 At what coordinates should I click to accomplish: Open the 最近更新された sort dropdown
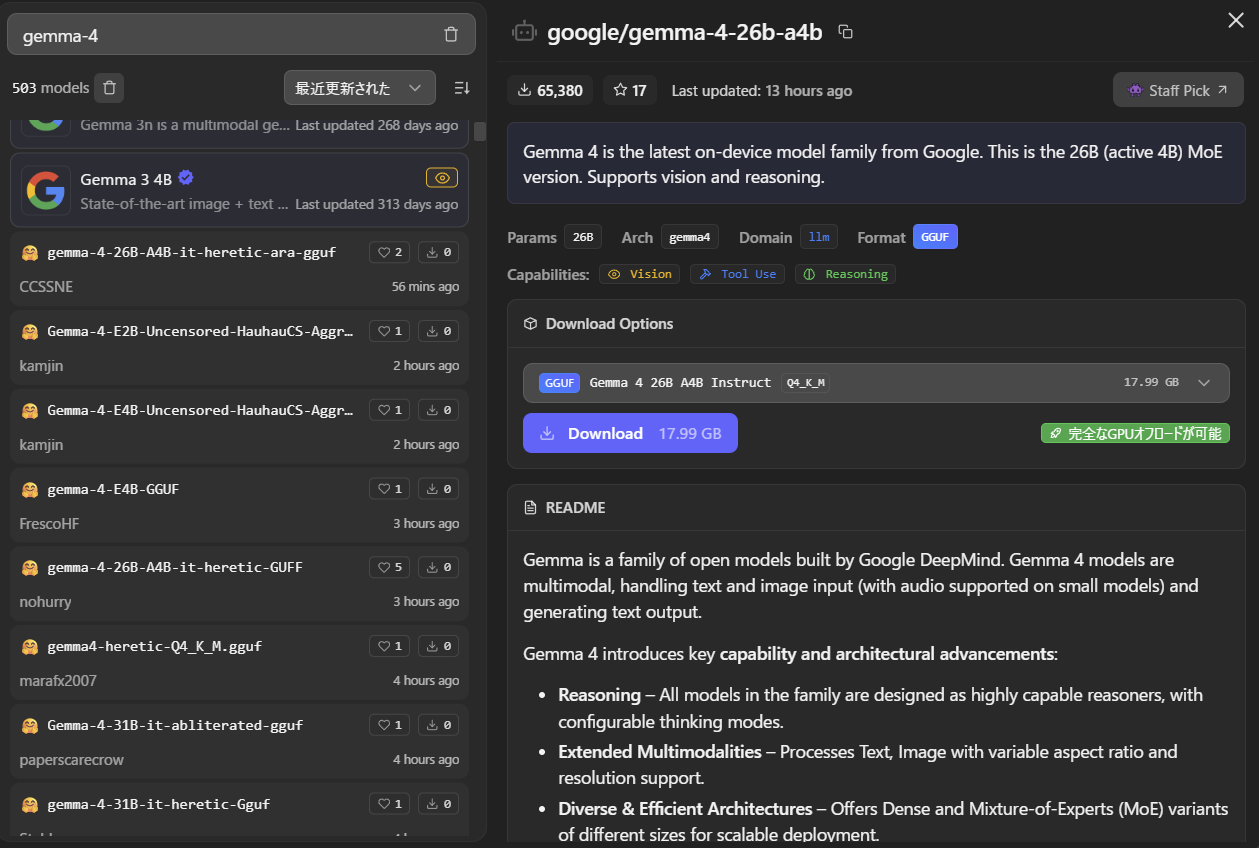(x=359, y=88)
